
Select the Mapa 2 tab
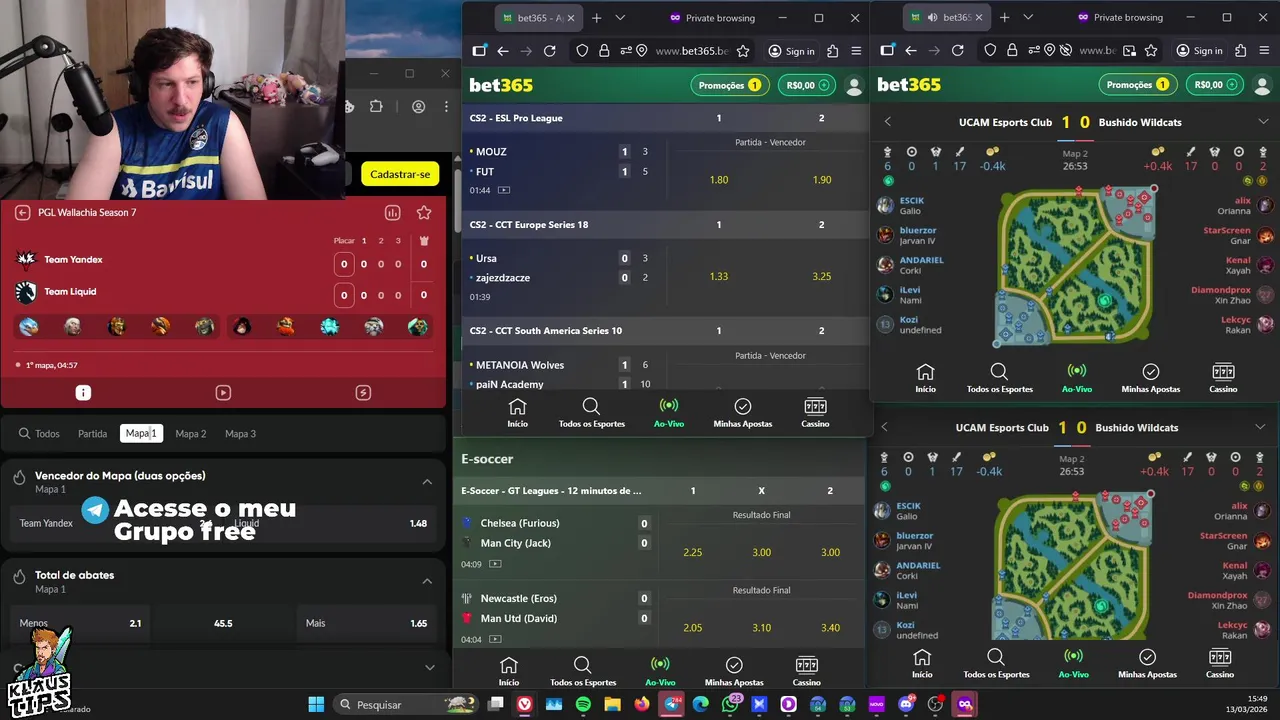tap(190, 434)
